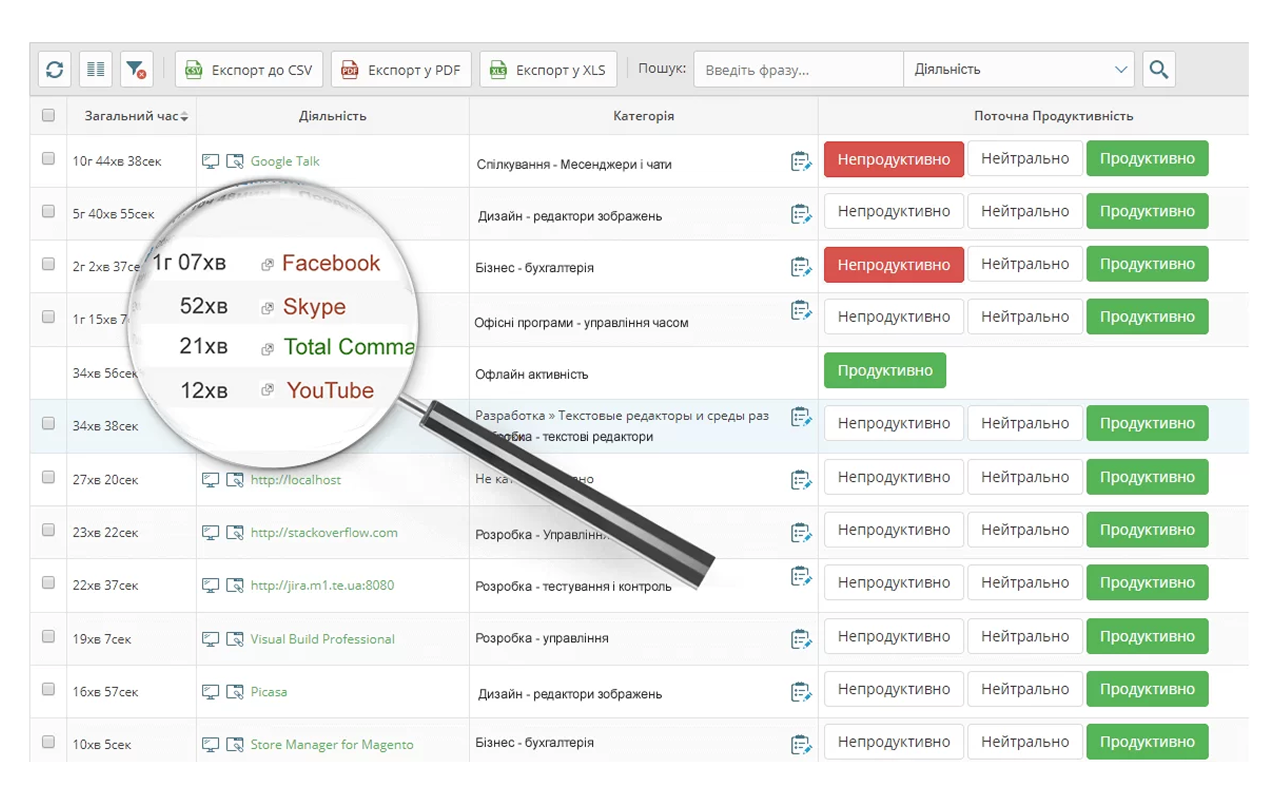Open the Google Talk activity link
Image resolution: width=1280 pixels, height=800 pixels.
(x=285, y=161)
